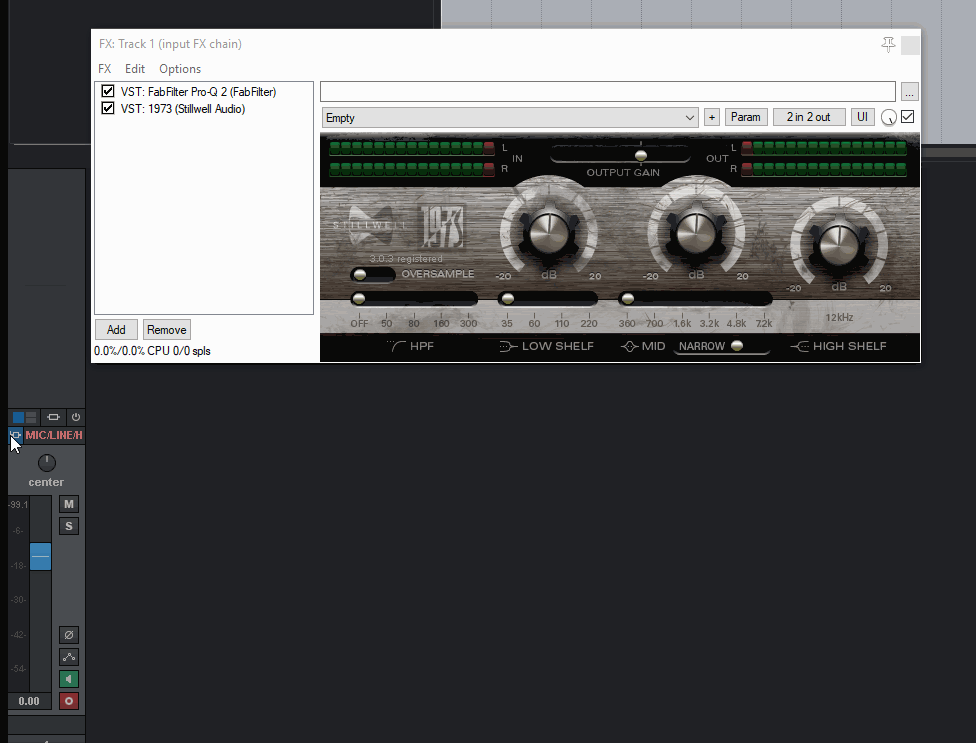Open the Empty preset dropdown
Image resolution: width=976 pixels, height=743 pixels.
(x=510, y=118)
